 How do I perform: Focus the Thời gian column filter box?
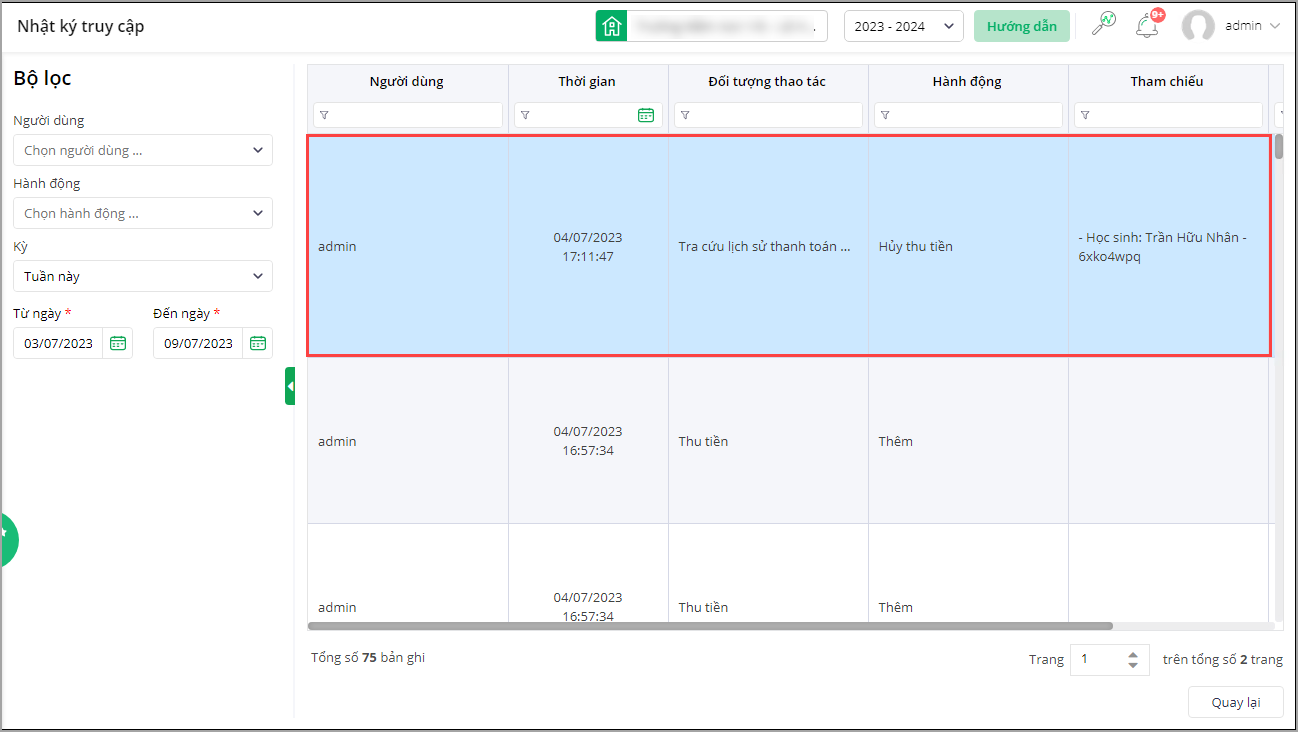[588, 115]
